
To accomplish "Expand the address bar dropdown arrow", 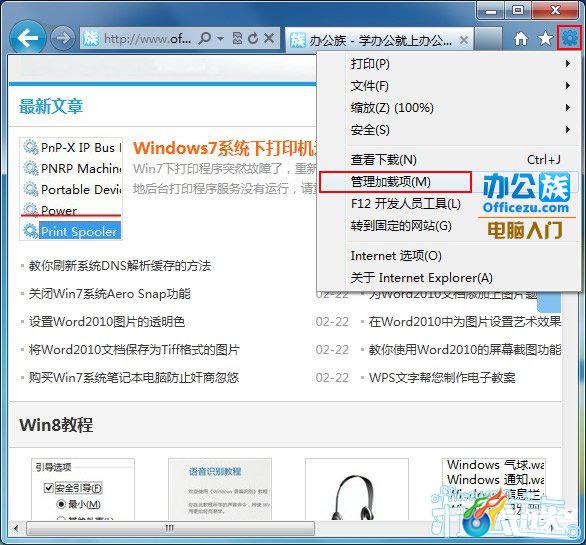I will point(220,39).
